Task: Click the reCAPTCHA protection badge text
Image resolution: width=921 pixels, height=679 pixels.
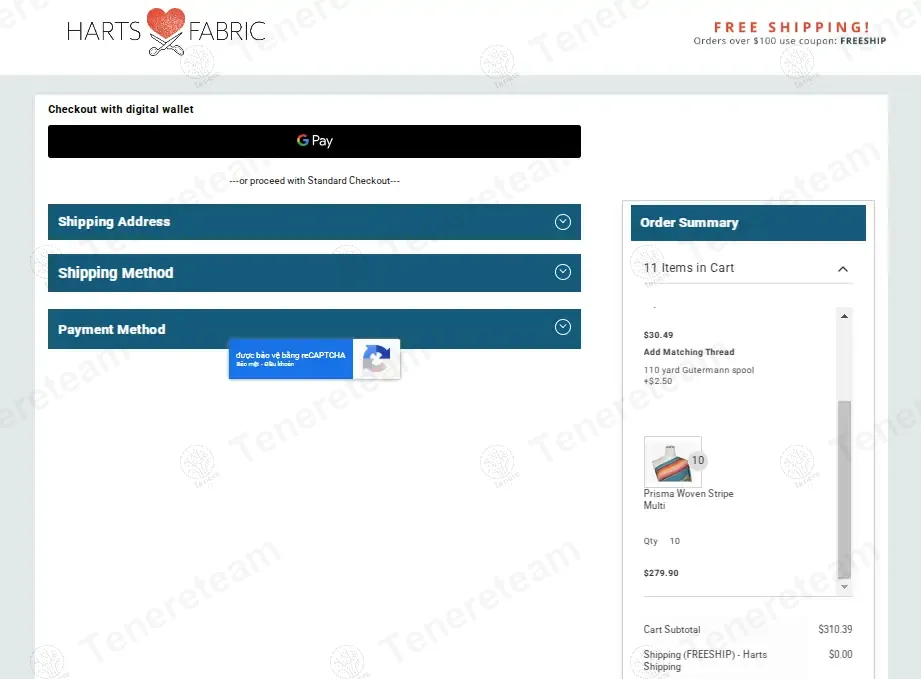Action: coord(291,359)
